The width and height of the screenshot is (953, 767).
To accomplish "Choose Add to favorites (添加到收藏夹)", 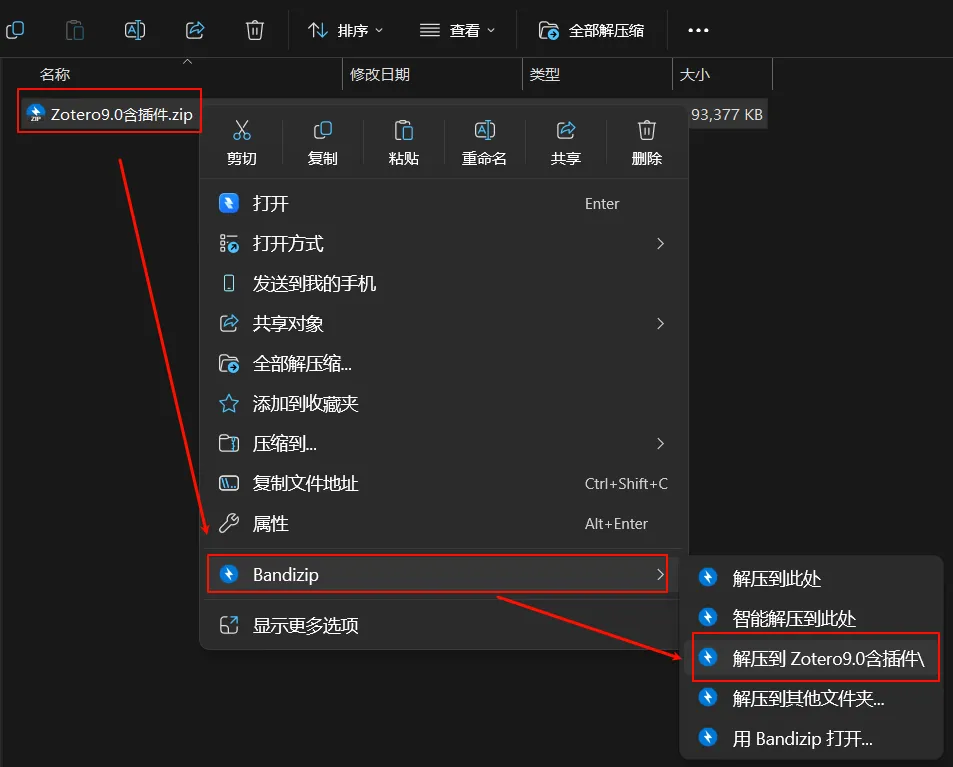I will pyautogui.click(x=444, y=404).
